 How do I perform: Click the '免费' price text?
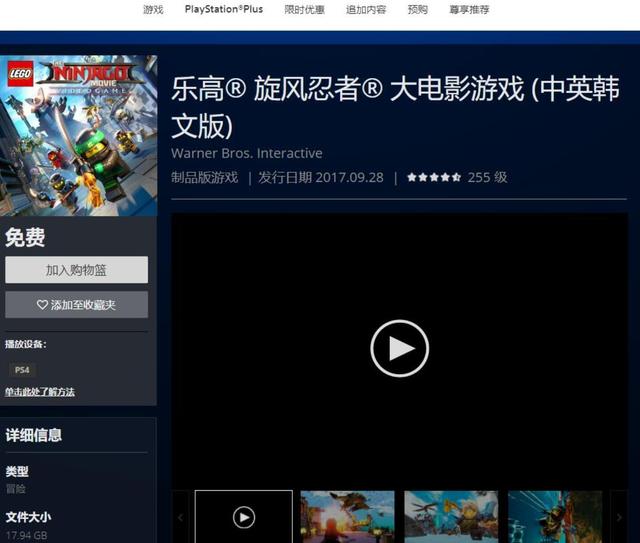tap(25, 237)
